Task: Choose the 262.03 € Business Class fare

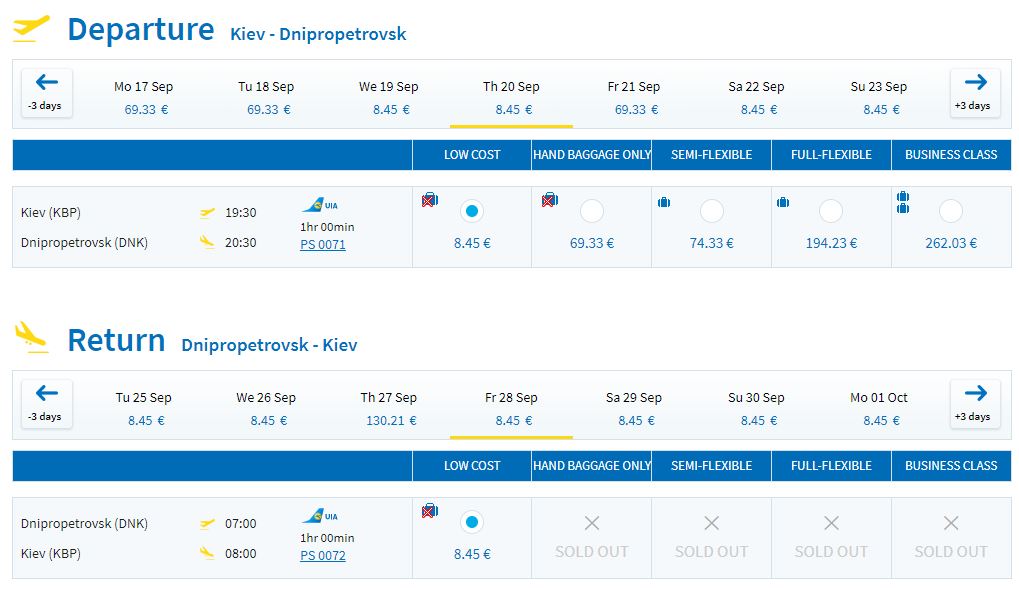Action: [951, 211]
